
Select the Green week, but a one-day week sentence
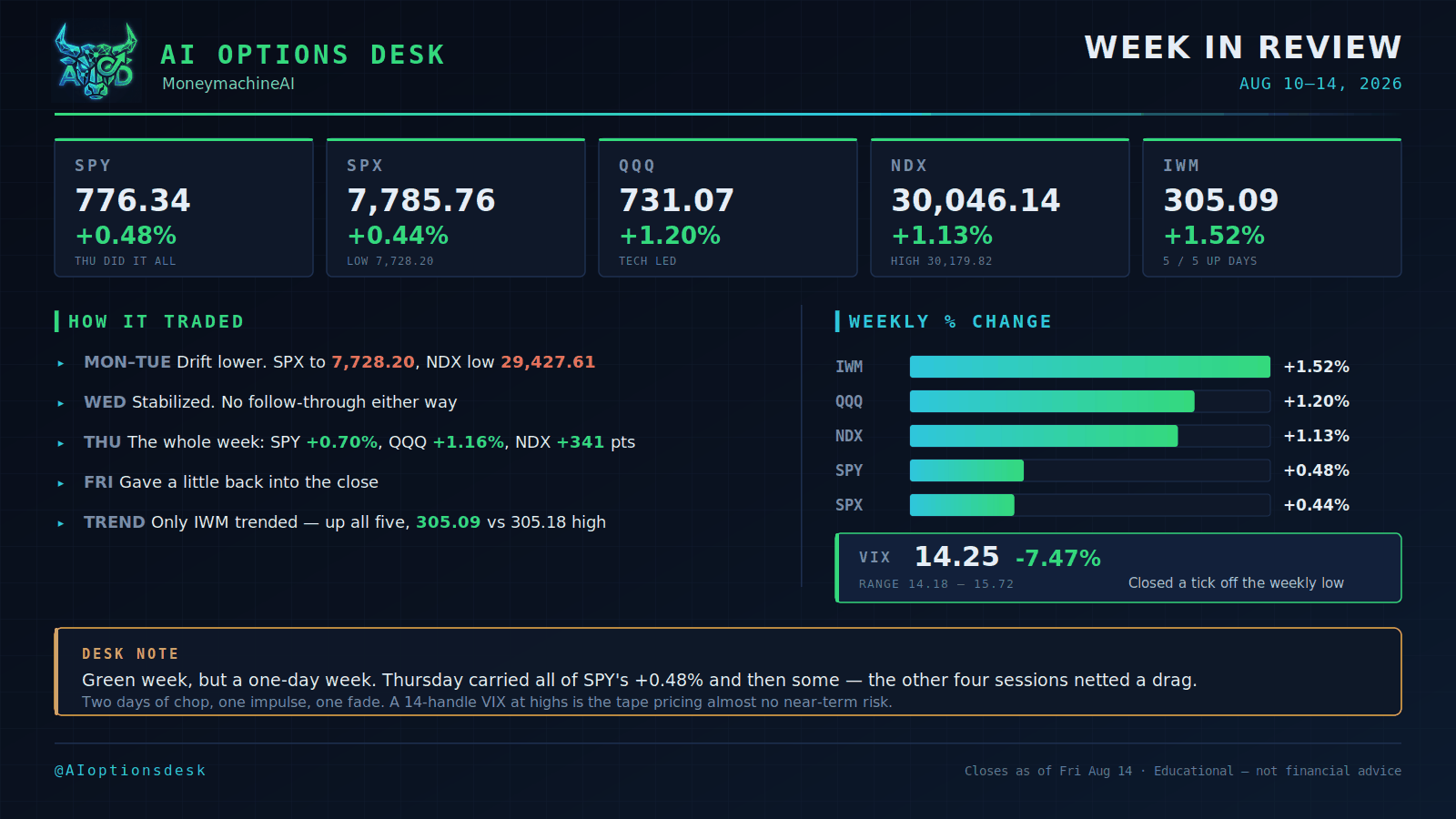click(639, 681)
